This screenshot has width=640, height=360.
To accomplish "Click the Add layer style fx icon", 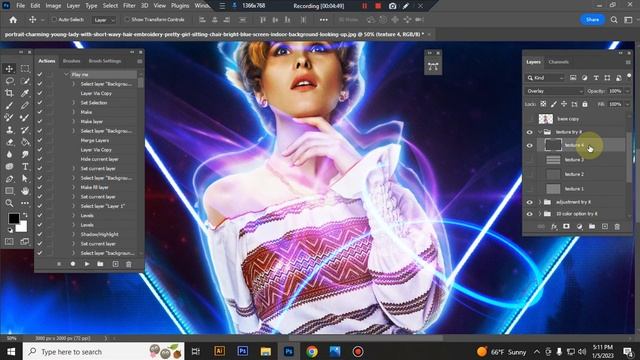I will (x=554, y=227).
